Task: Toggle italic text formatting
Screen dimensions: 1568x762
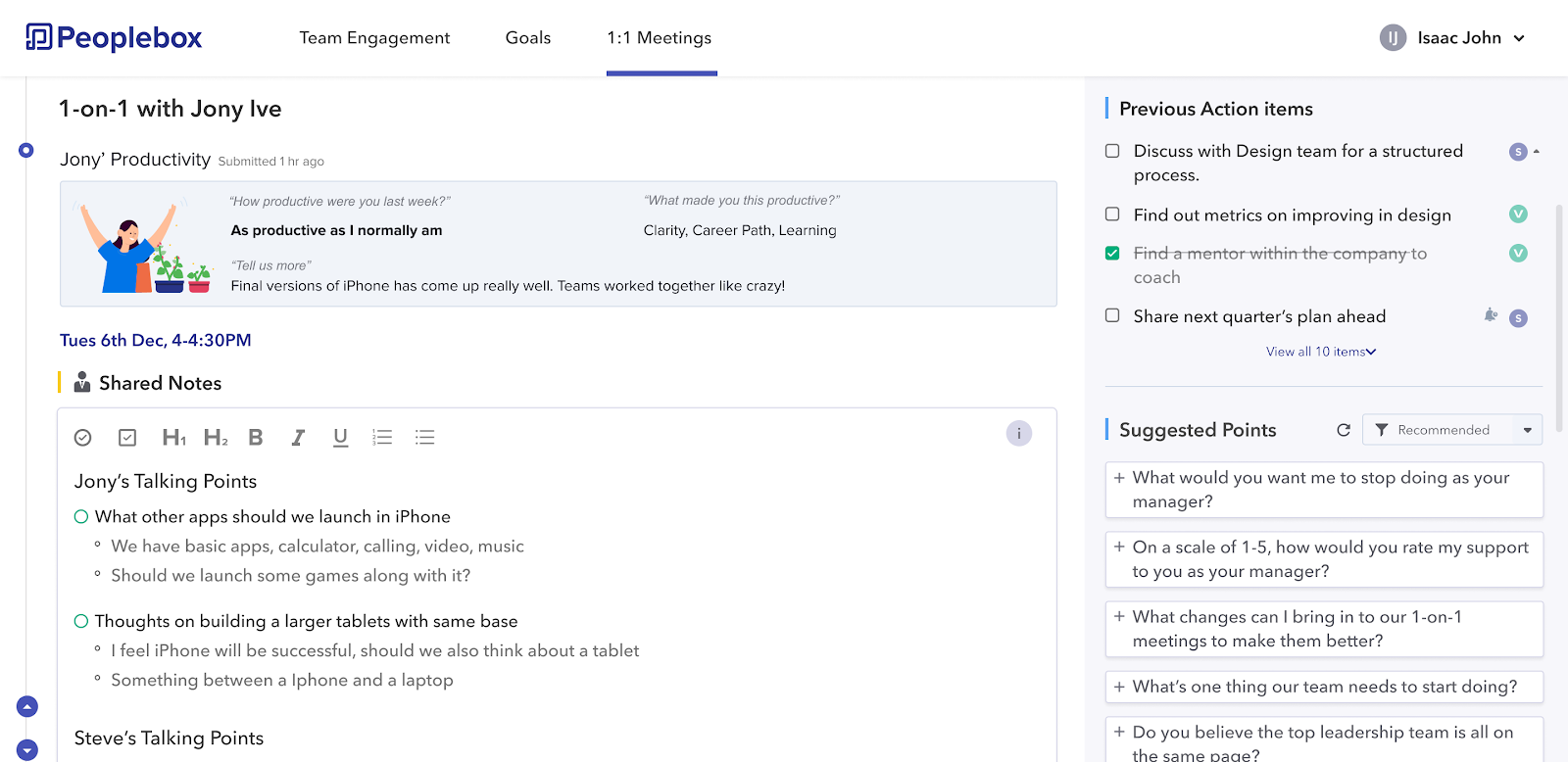Action: pos(298,438)
